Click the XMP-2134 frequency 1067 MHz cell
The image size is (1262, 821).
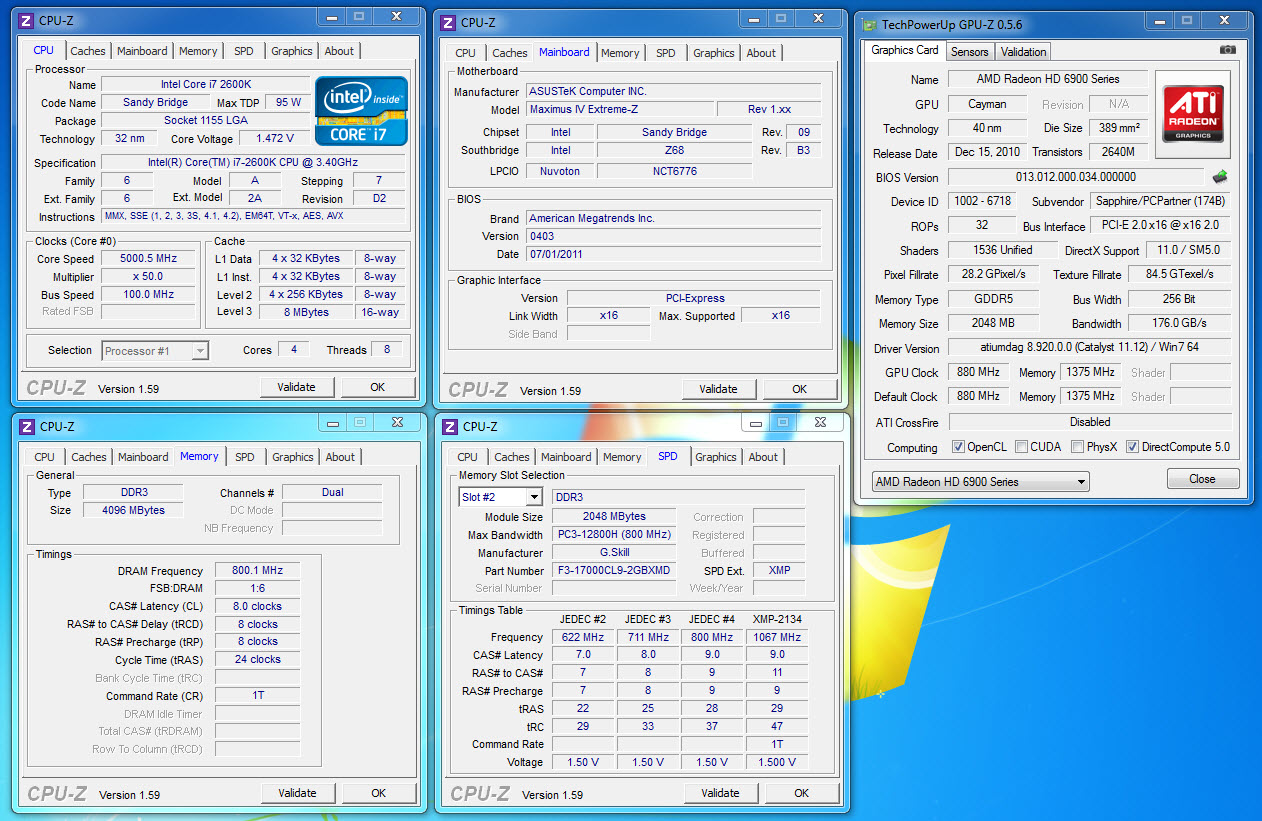777,637
